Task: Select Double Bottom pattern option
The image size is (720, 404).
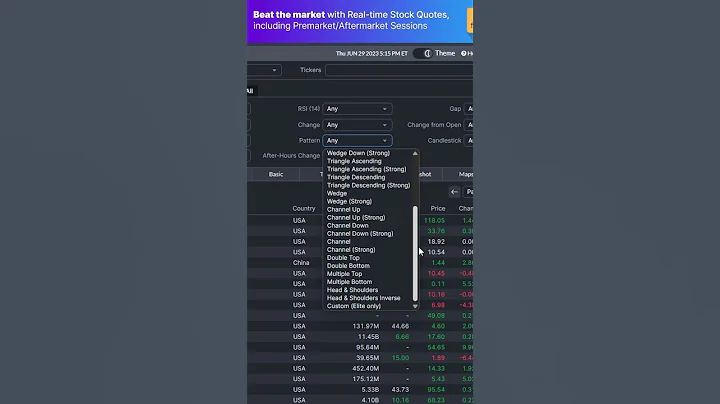Action: [x=348, y=265]
